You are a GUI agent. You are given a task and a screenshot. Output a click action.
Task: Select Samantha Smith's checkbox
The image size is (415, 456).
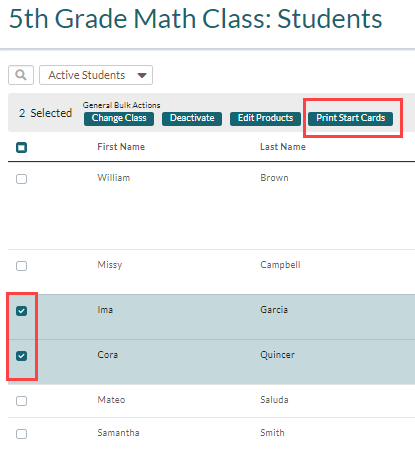tap(22, 434)
